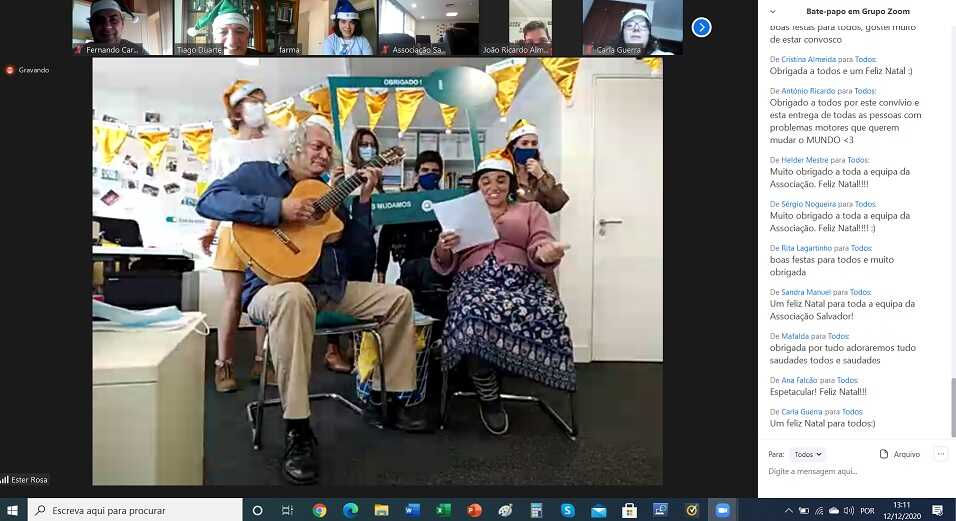
Task: Open the Norton checkmark taskbar icon
Action: coord(691,510)
